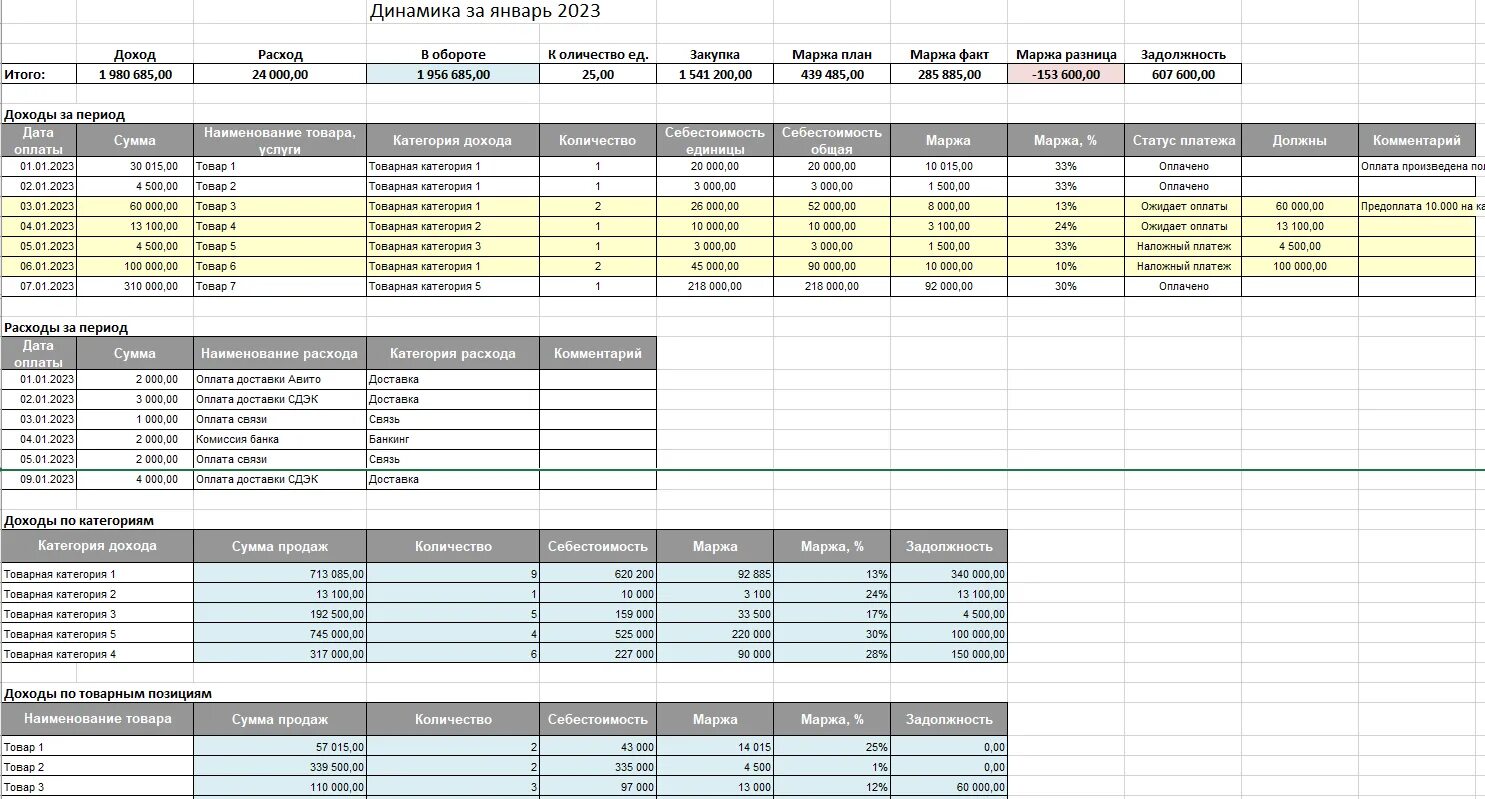This screenshot has height=799, width=1485.
Task: Click the 1% margin for Товар 2
Action: (831, 767)
